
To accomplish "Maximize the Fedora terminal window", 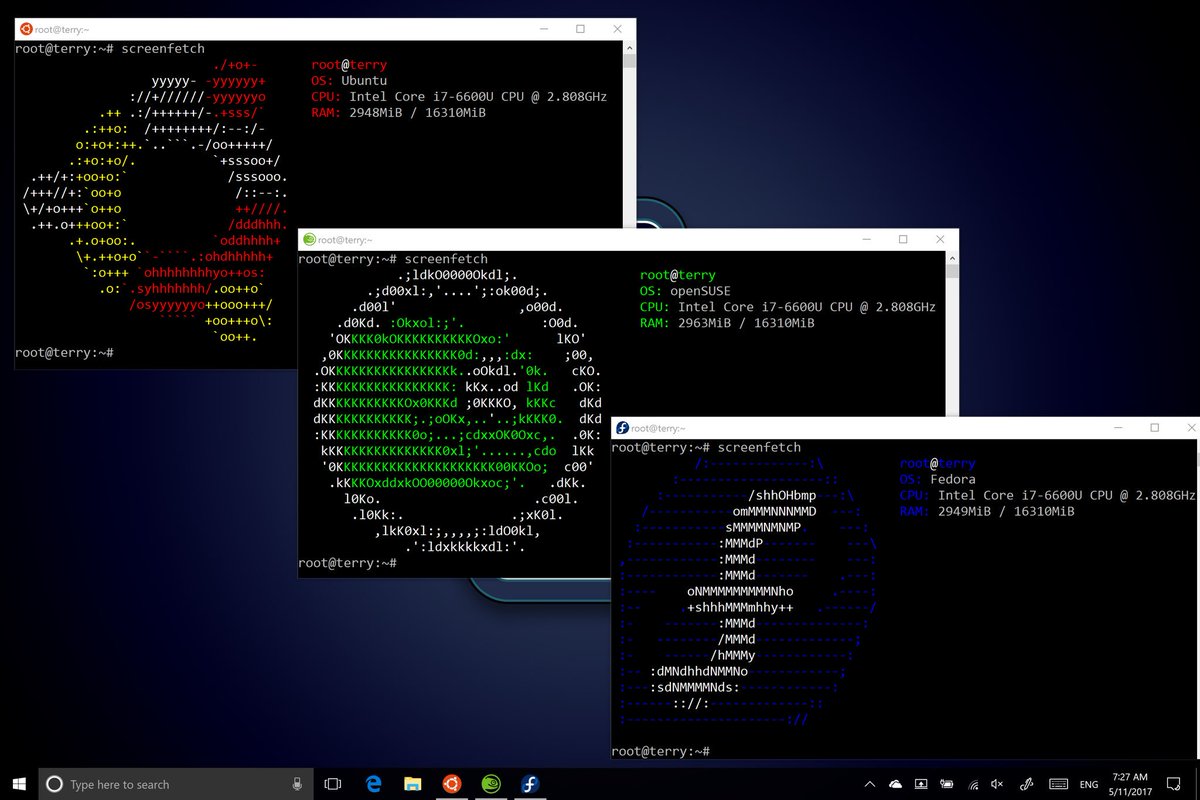I will tap(1154, 428).
